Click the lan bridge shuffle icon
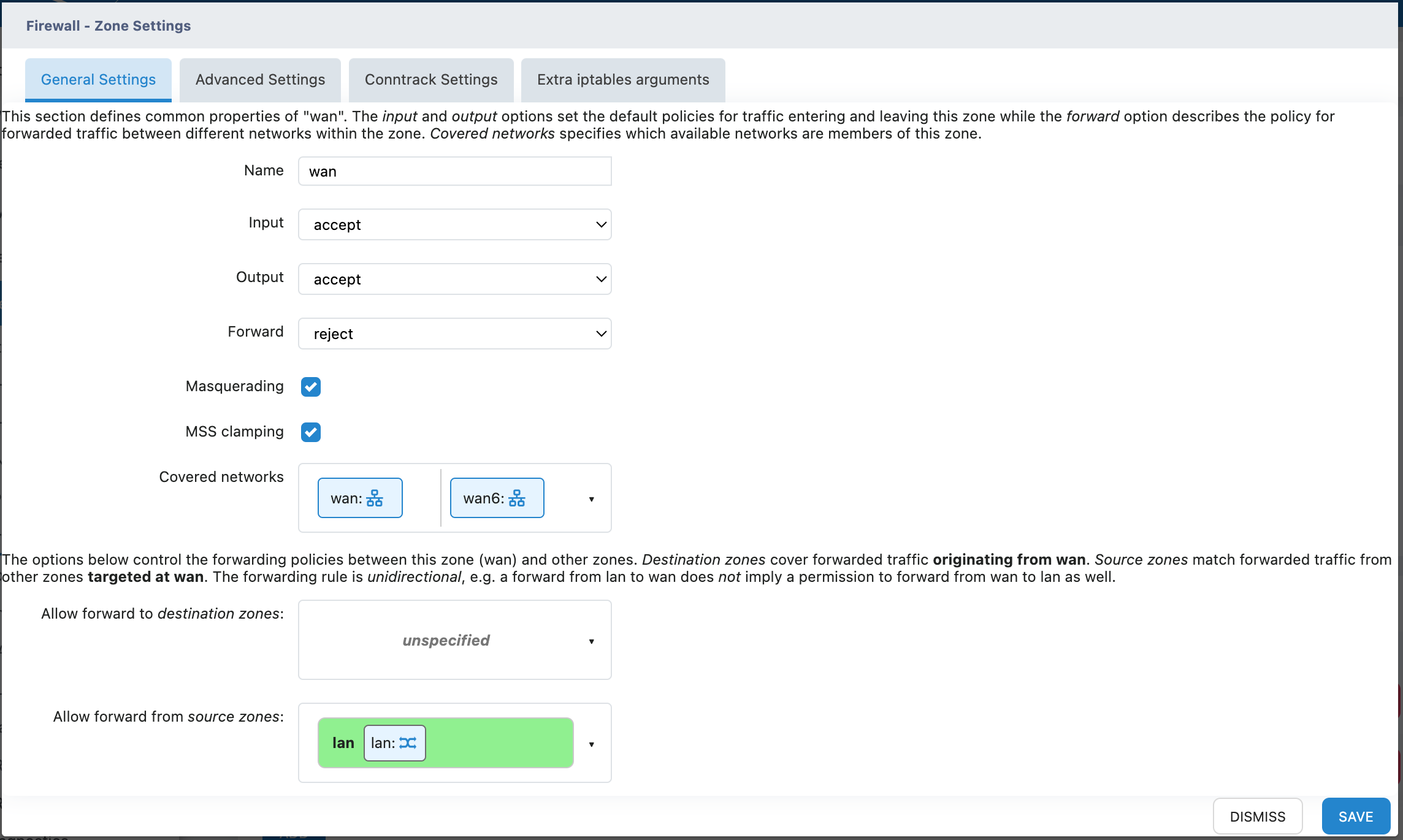1403x840 pixels. (408, 743)
